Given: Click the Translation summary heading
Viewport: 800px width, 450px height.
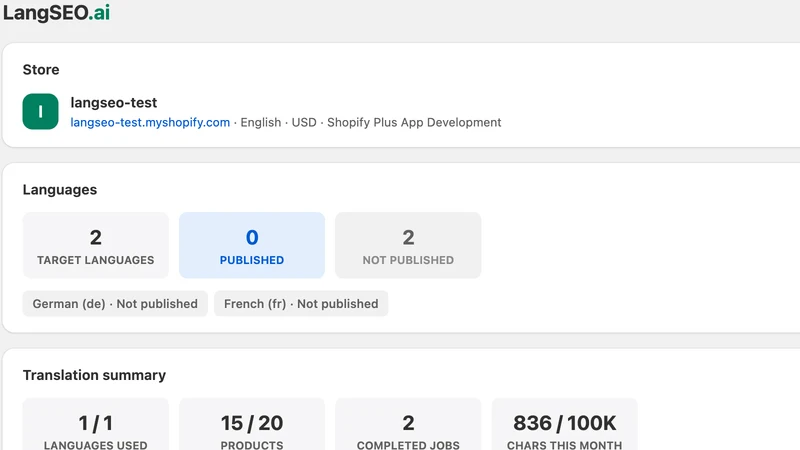Looking at the screenshot, I should tap(94, 376).
